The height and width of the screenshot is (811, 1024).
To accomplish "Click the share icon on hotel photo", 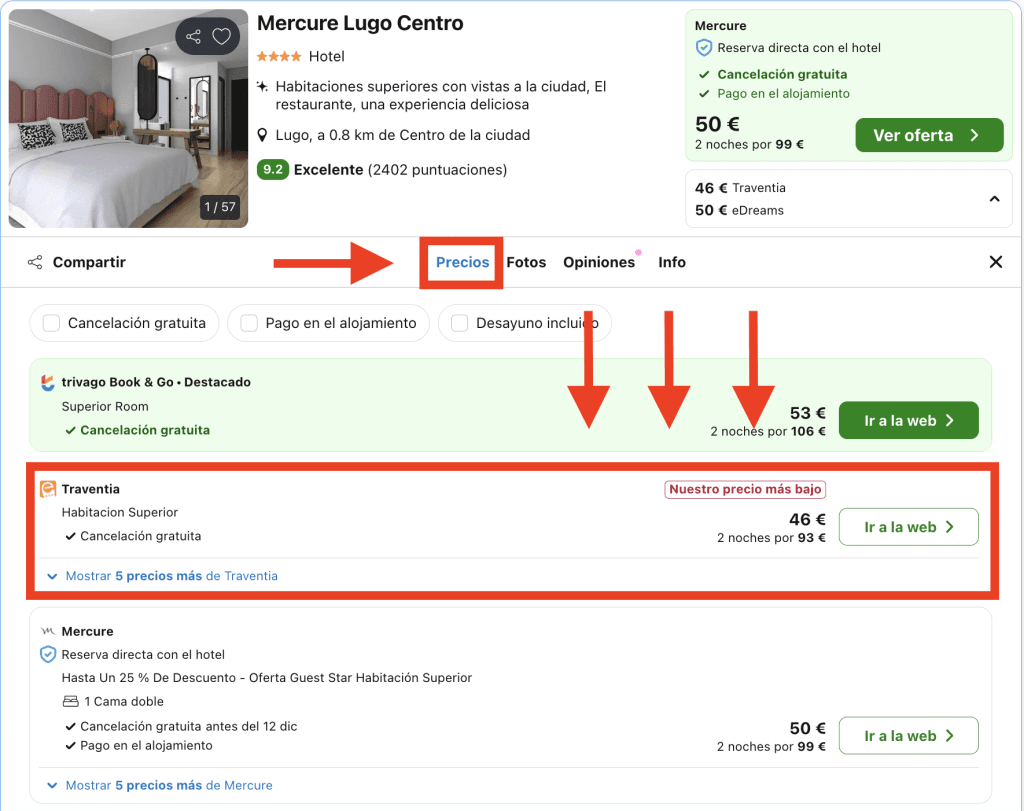I will click(194, 37).
